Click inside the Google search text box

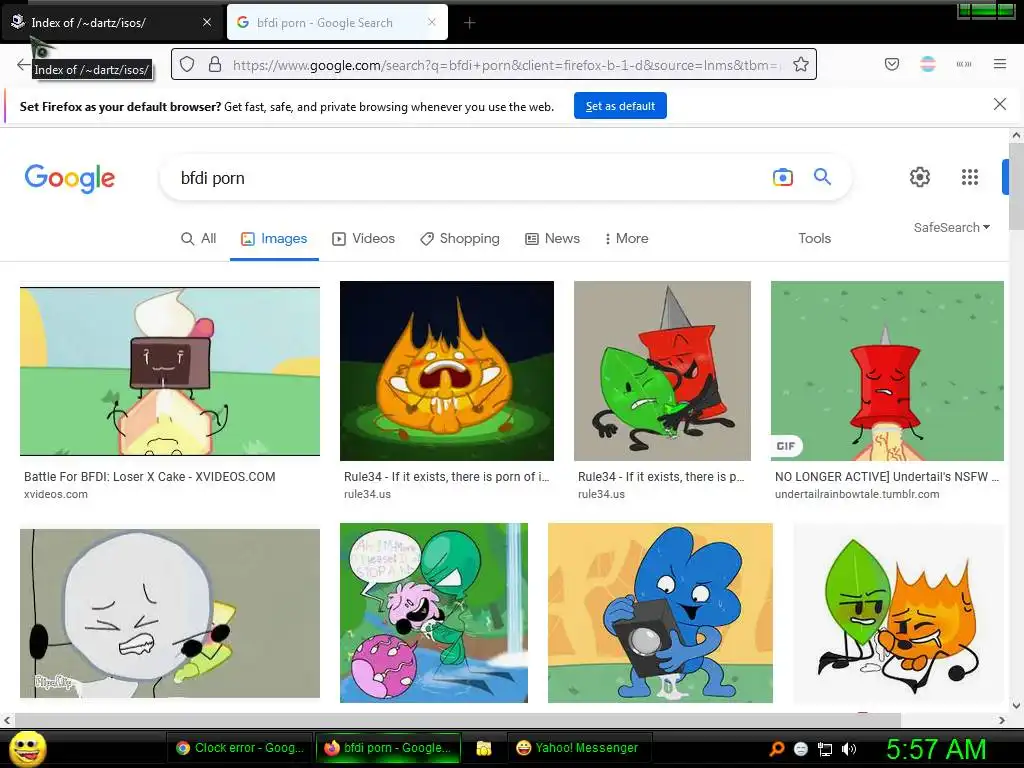click(x=470, y=178)
